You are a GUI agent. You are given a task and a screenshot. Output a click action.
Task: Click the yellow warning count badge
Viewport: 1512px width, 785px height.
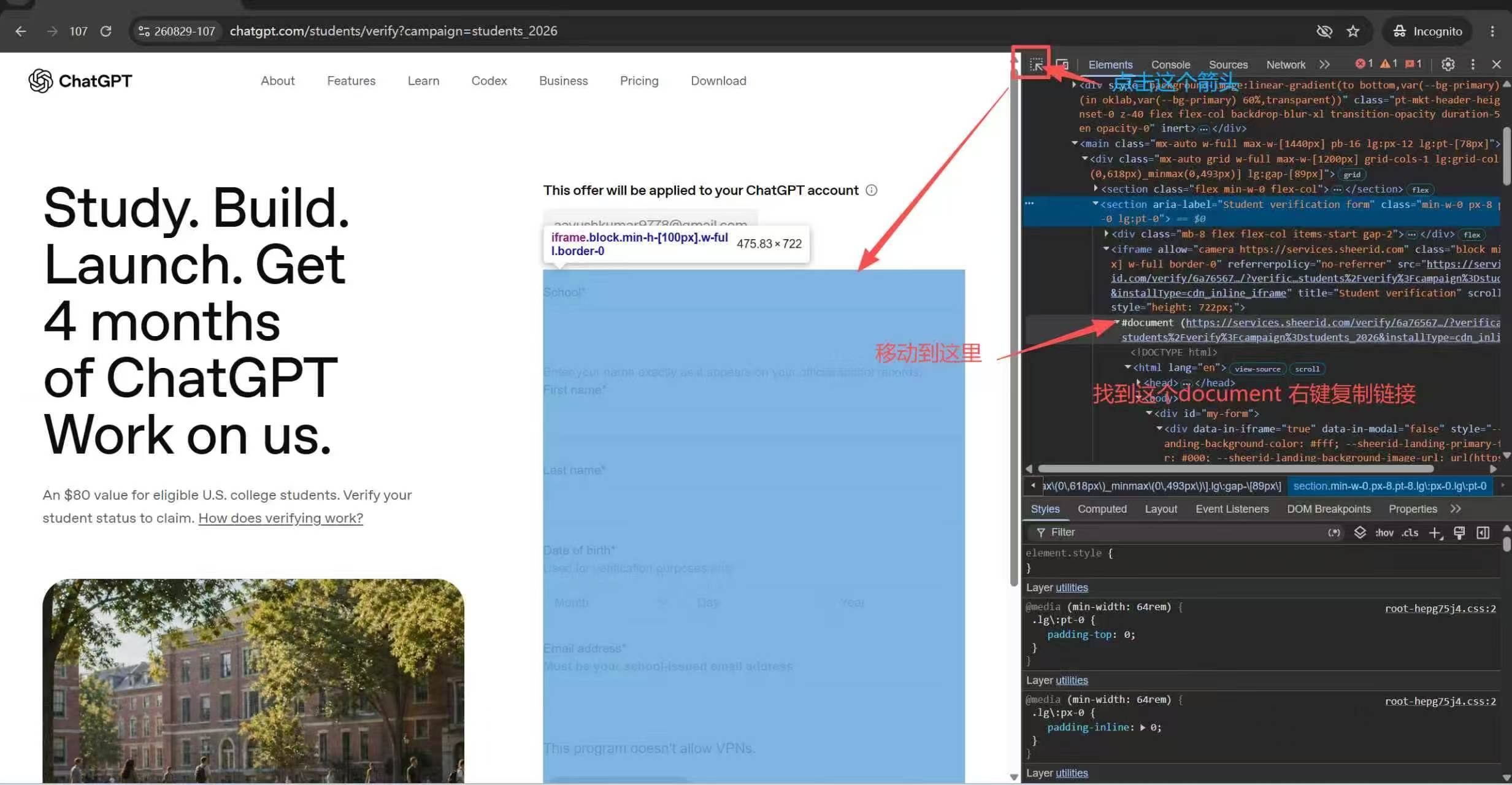point(1389,64)
